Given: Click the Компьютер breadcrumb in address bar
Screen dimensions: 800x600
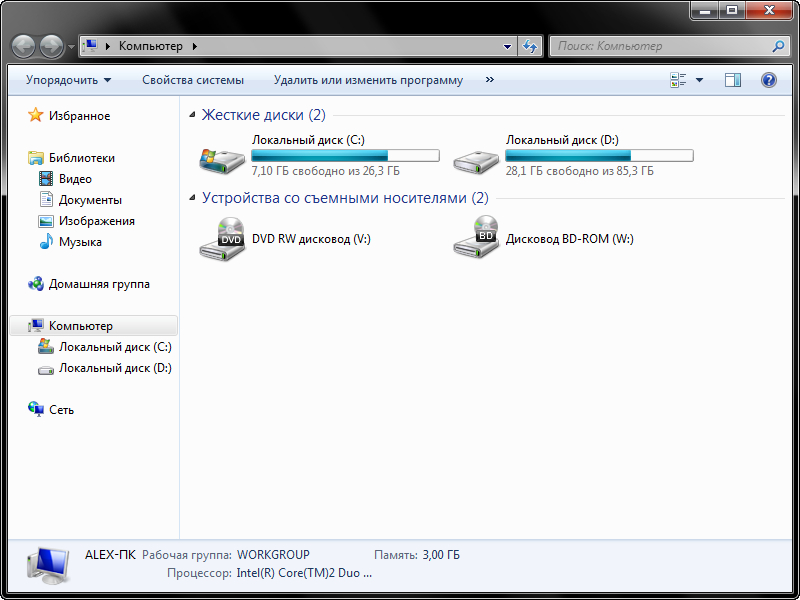Looking at the screenshot, I should [x=151, y=46].
